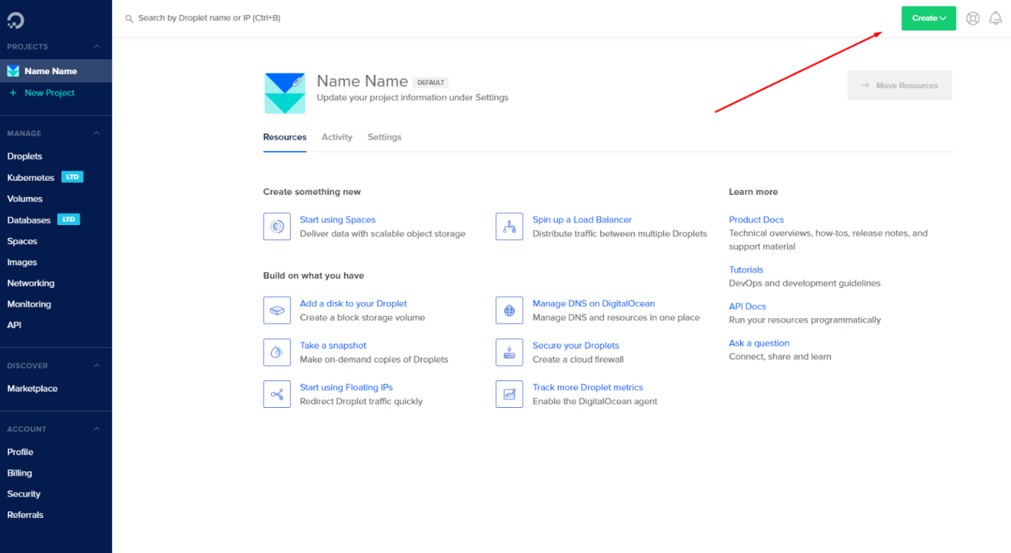Open Spaces in the sidebar

(x=22, y=241)
